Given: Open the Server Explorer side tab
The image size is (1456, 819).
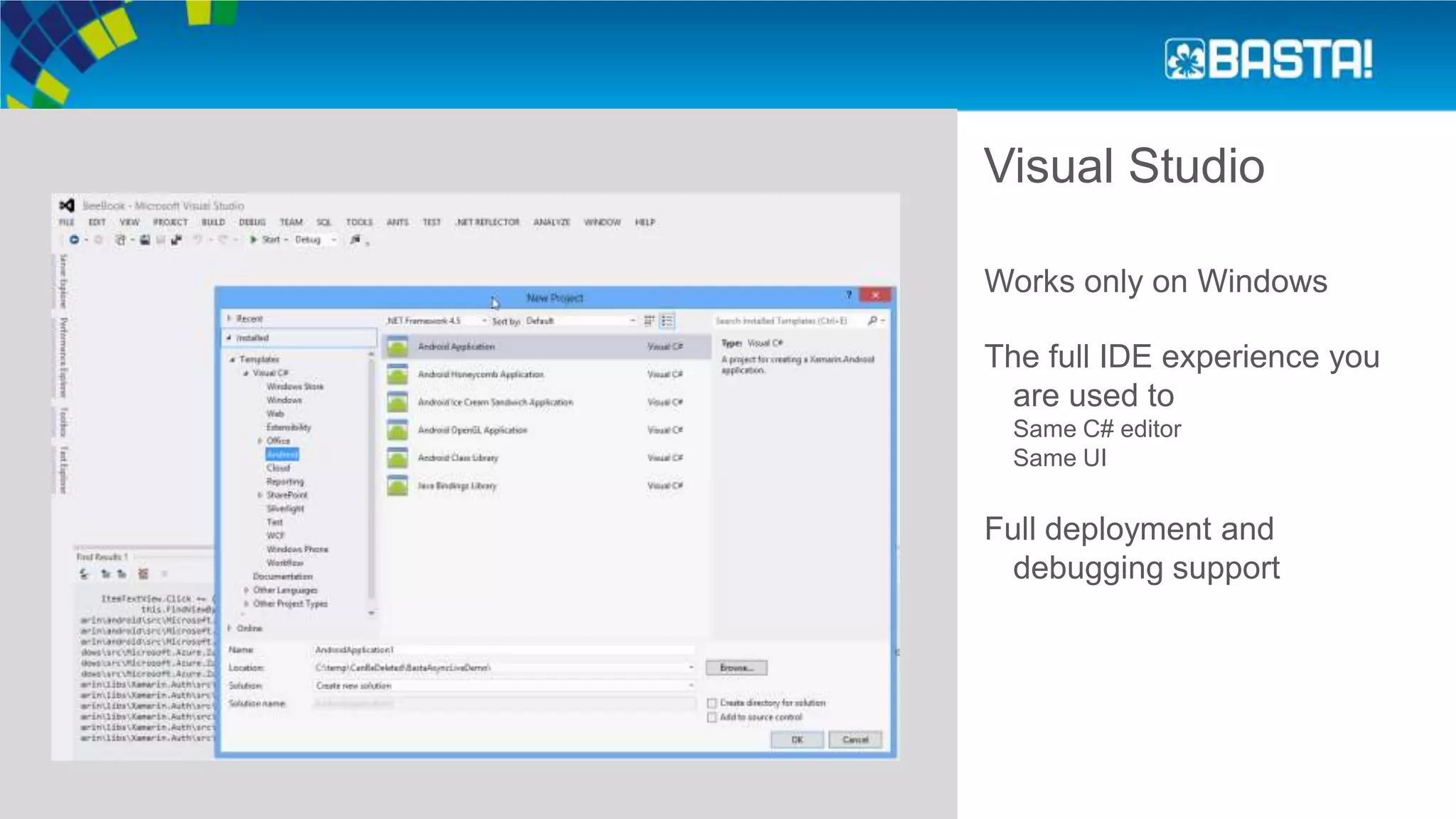Looking at the screenshot, I should [63, 281].
